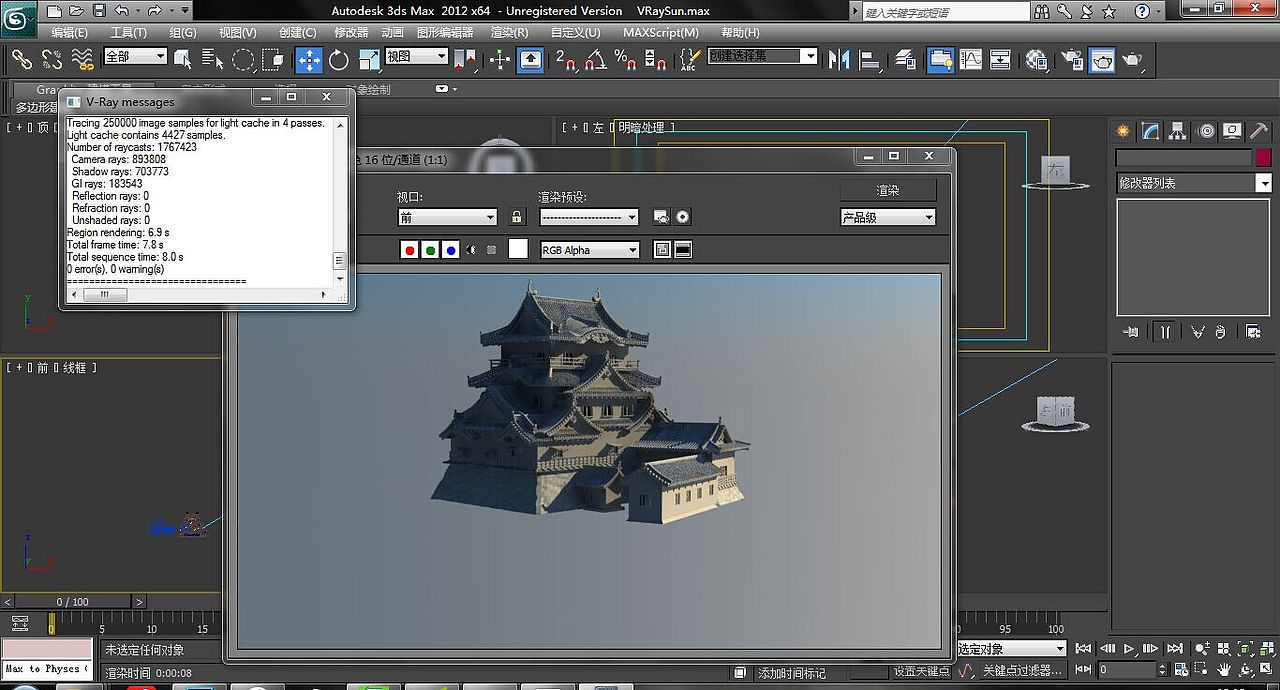Select the Select and Move tool

click(310, 60)
